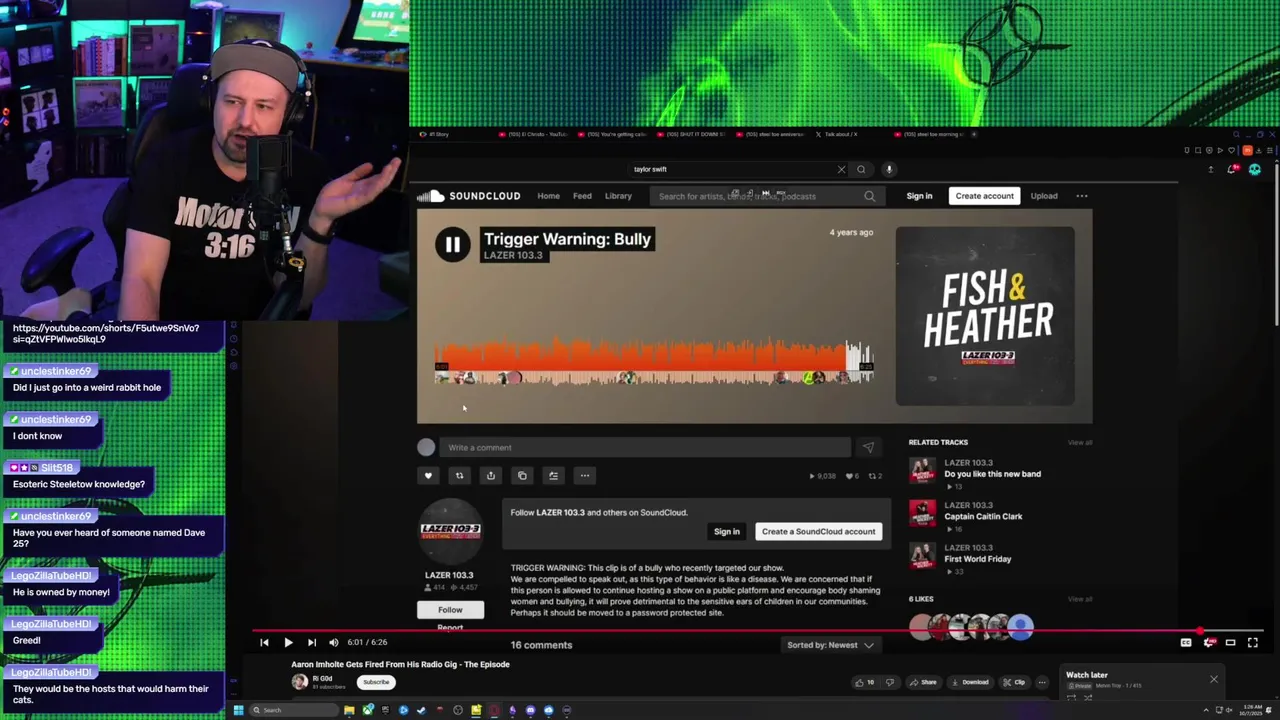Screen dimensions: 1280x720
Task: Open the related track First World Friday
Action: point(978,559)
